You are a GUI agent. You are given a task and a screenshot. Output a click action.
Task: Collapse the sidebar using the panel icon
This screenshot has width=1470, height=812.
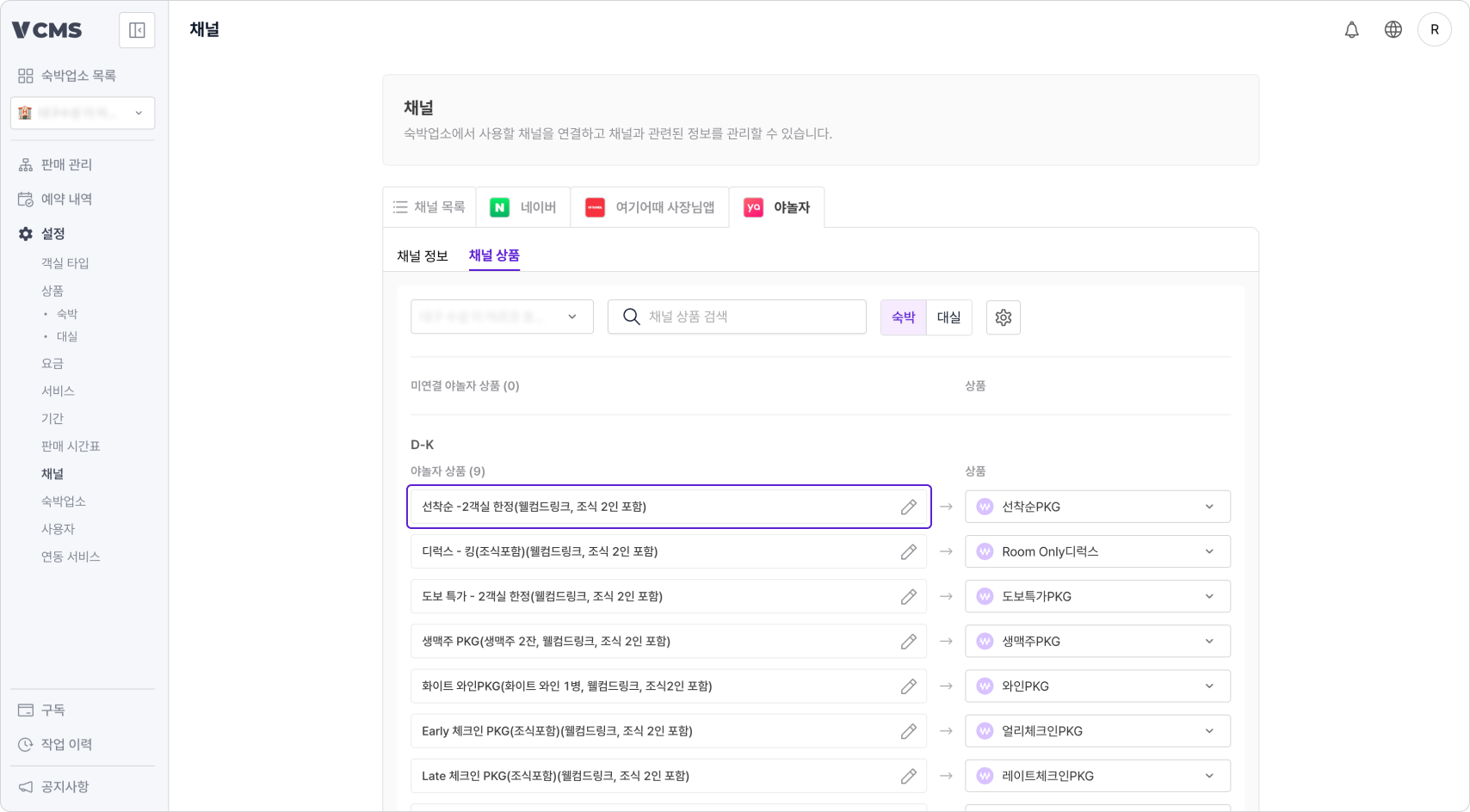[137, 29]
